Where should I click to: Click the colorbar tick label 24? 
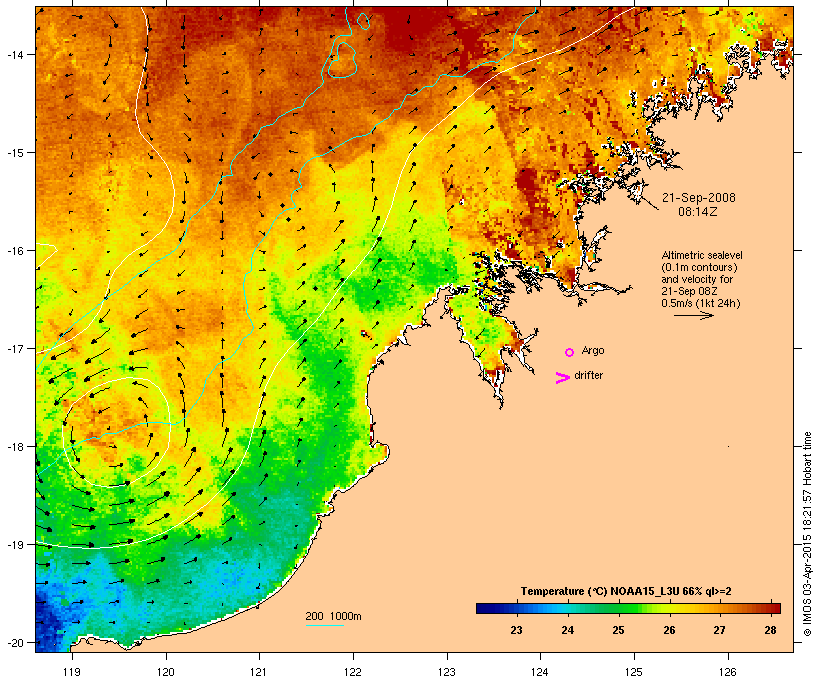(x=567, y=630)
